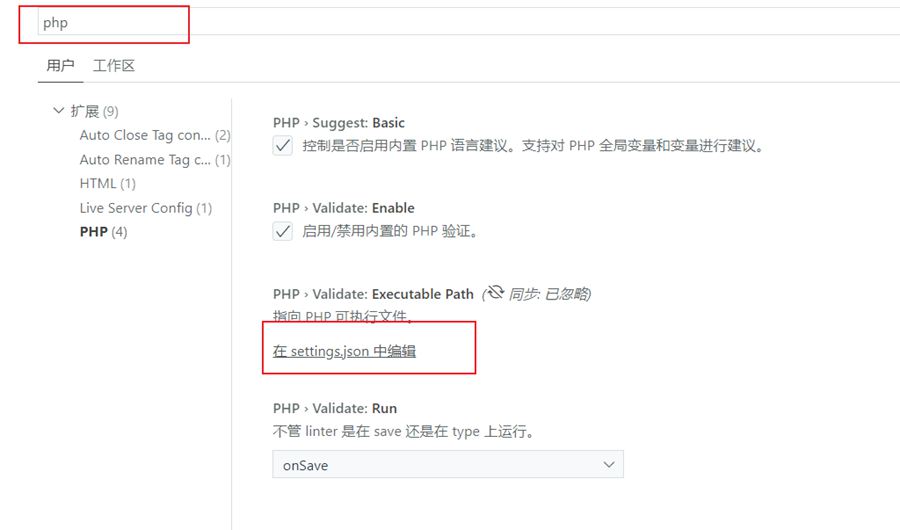900x530 pixels.
Task: Select Auto Rename Tag configuration item
Action: point(155,160)
